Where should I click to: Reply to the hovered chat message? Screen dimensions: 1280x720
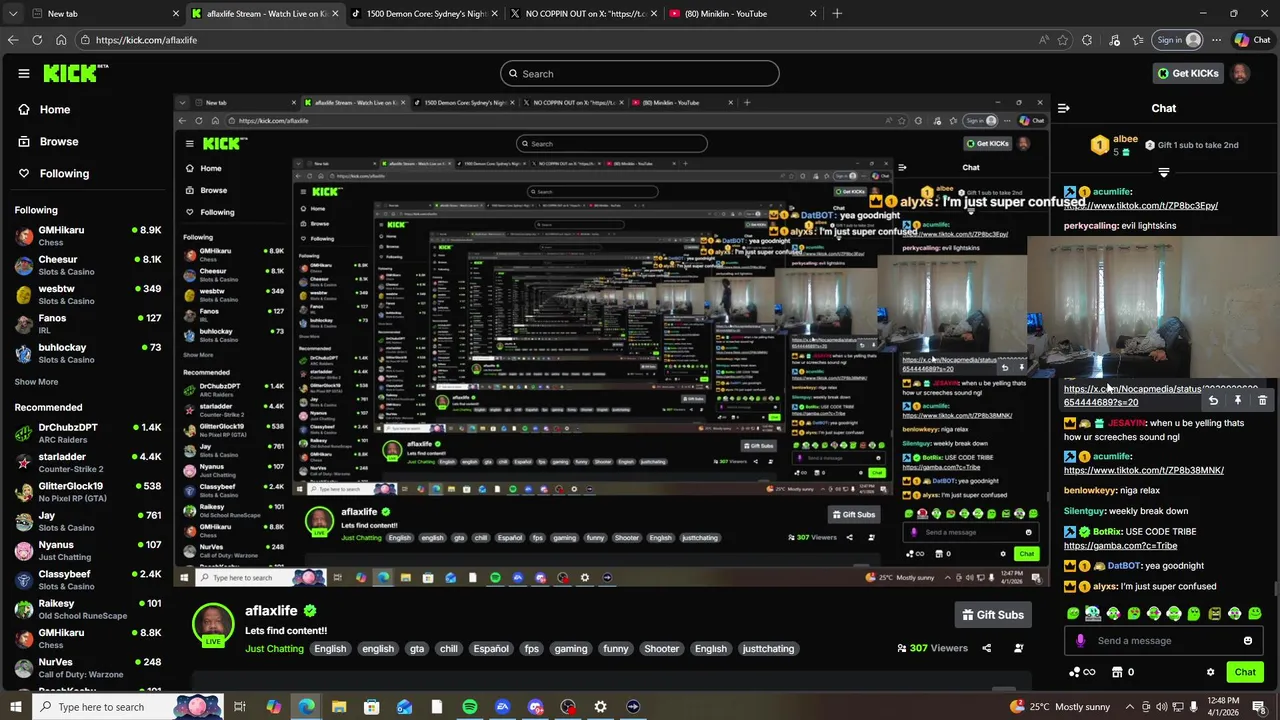click(1213, 400)
